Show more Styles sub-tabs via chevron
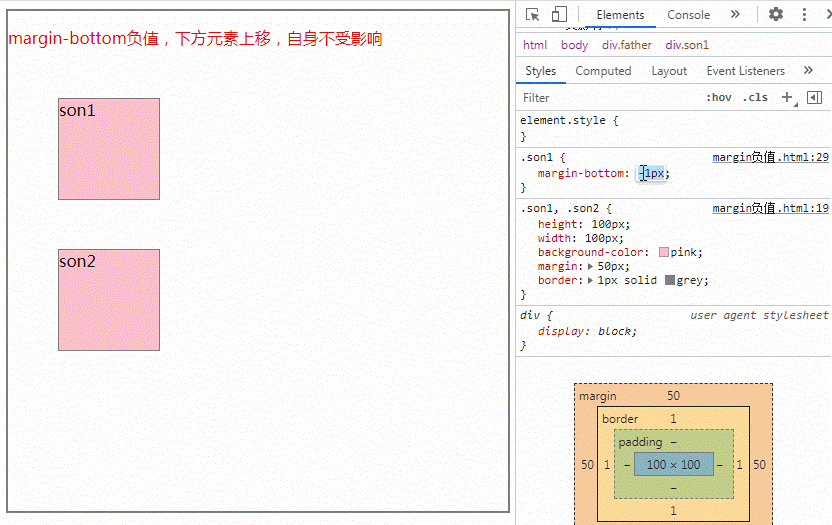 pos(807,71)
